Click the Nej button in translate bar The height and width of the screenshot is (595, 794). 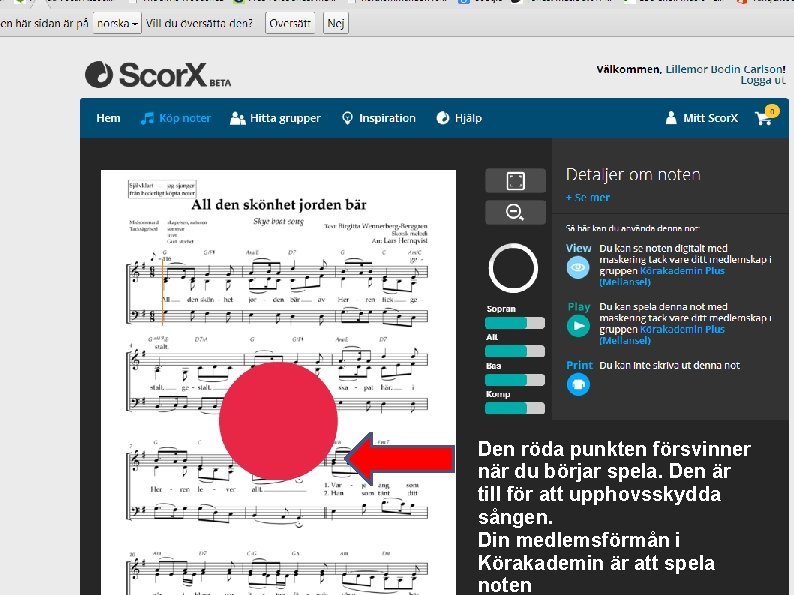coord(336,23)
